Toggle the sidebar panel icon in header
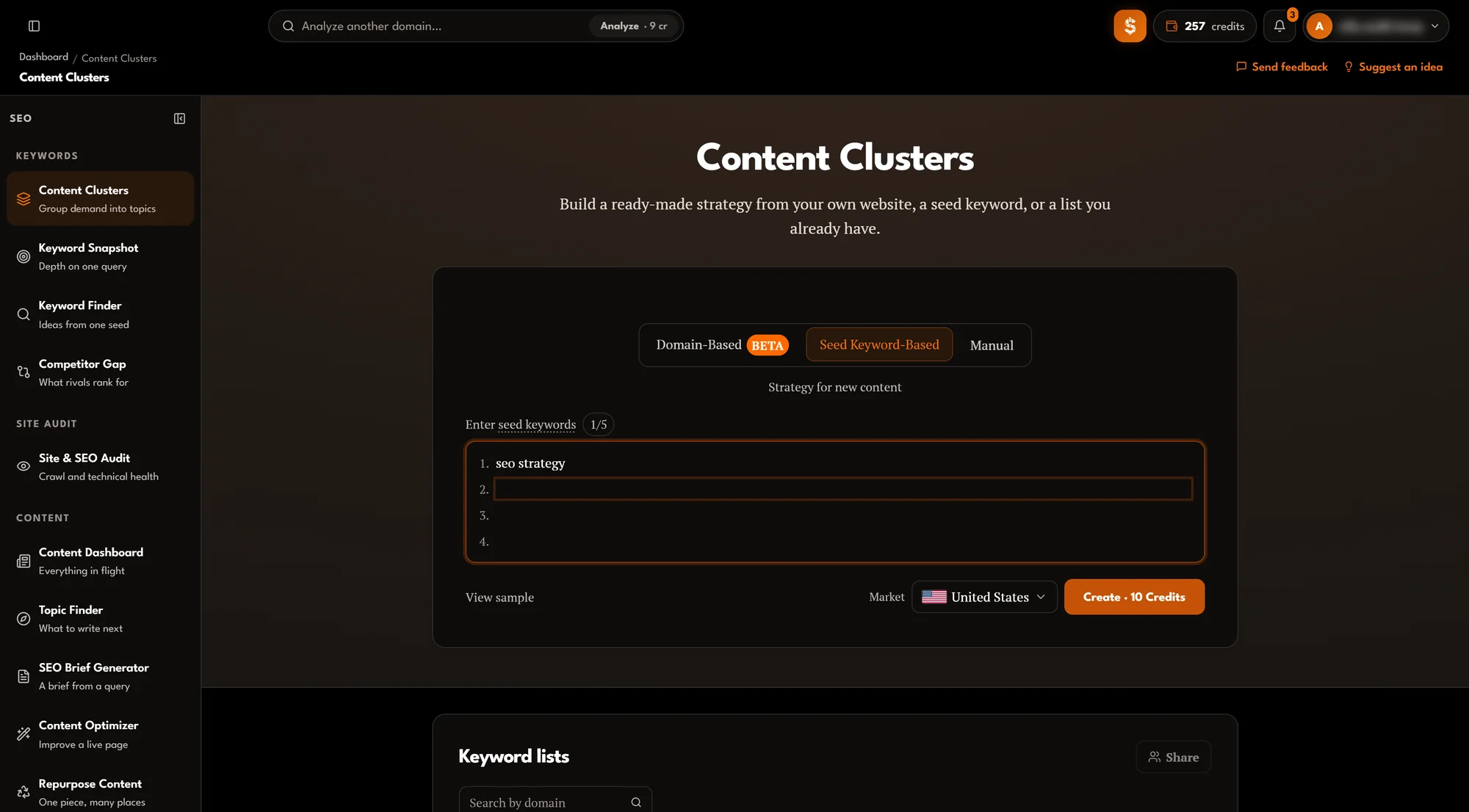The height and width of the screenshot is (812, 1469). [x=34, y=26]
